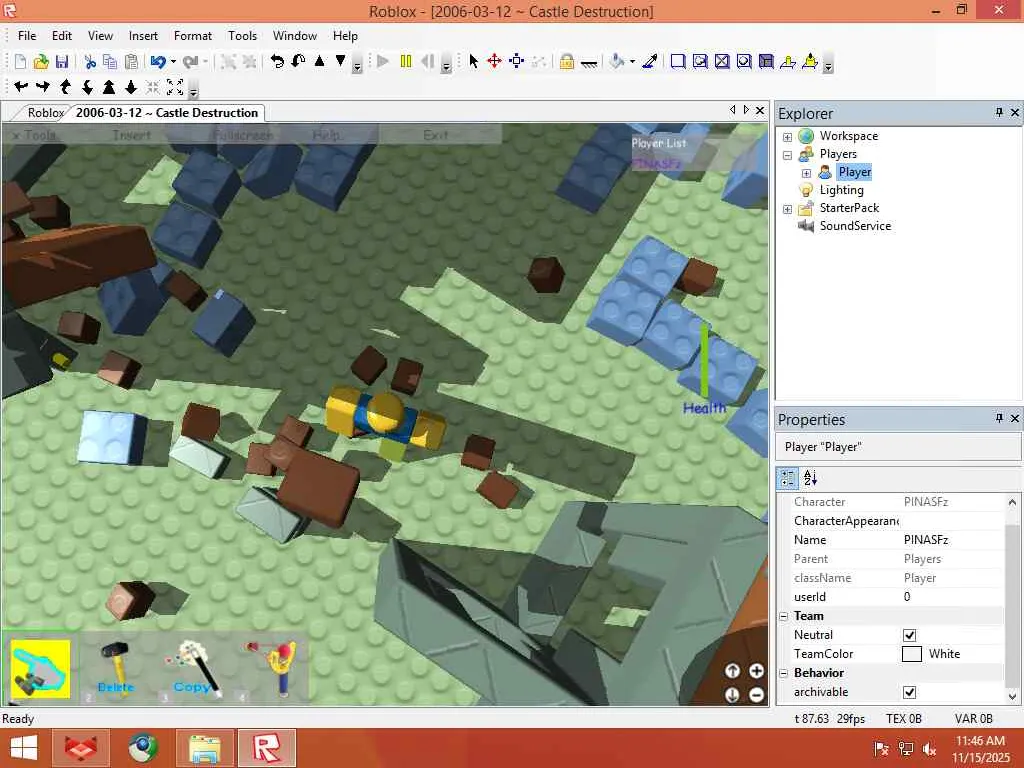
Task: Click the camera tilt up arrow button
Action: pos(732,671)
